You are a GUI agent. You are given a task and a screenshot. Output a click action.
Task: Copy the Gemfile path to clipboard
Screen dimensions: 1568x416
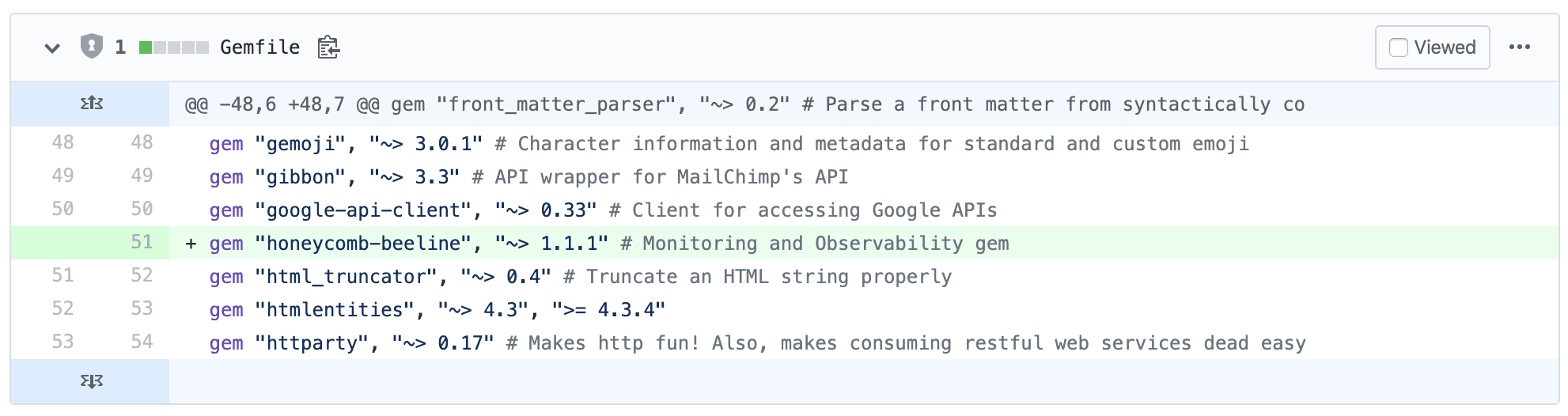pyautogui.click(x=328, y=47)
